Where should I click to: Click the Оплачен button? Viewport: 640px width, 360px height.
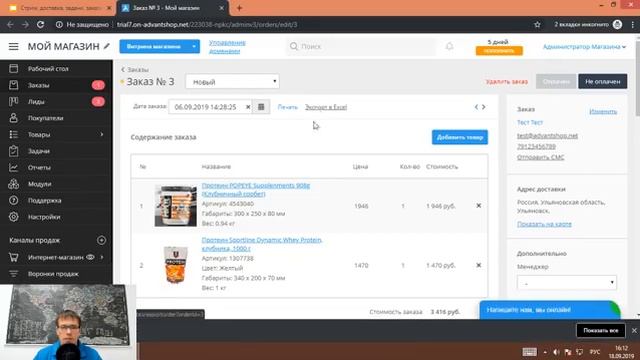click(556, 81)
